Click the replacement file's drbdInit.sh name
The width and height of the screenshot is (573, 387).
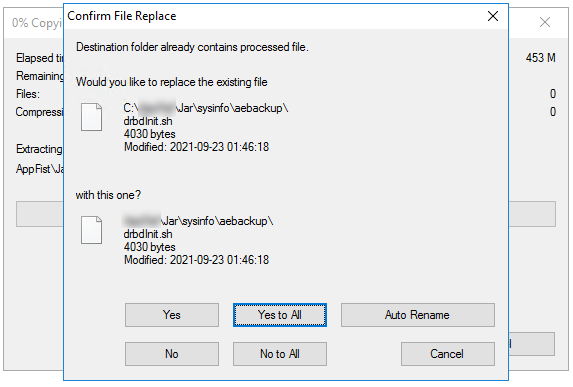tap(148, 234)
